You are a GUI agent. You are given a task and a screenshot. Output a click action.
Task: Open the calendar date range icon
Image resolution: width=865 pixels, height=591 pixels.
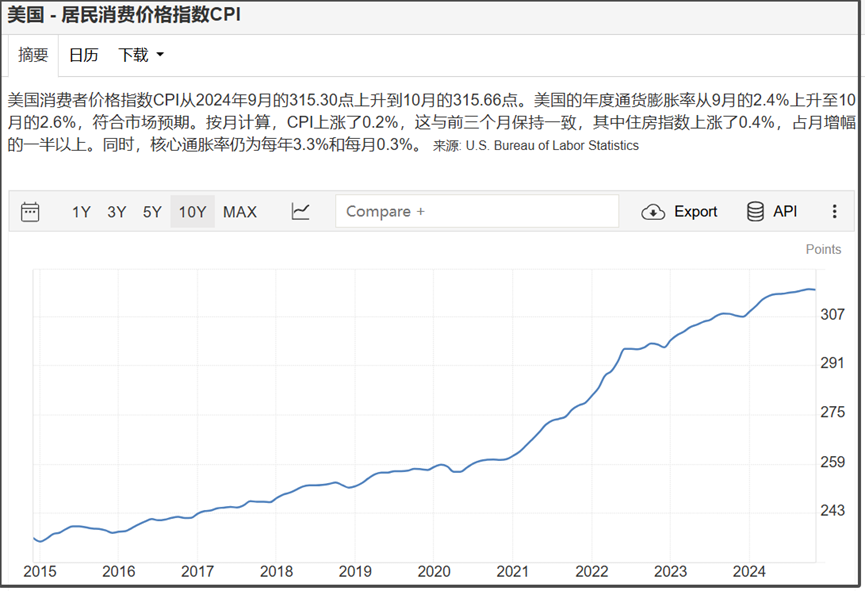[x=30, y=212]
